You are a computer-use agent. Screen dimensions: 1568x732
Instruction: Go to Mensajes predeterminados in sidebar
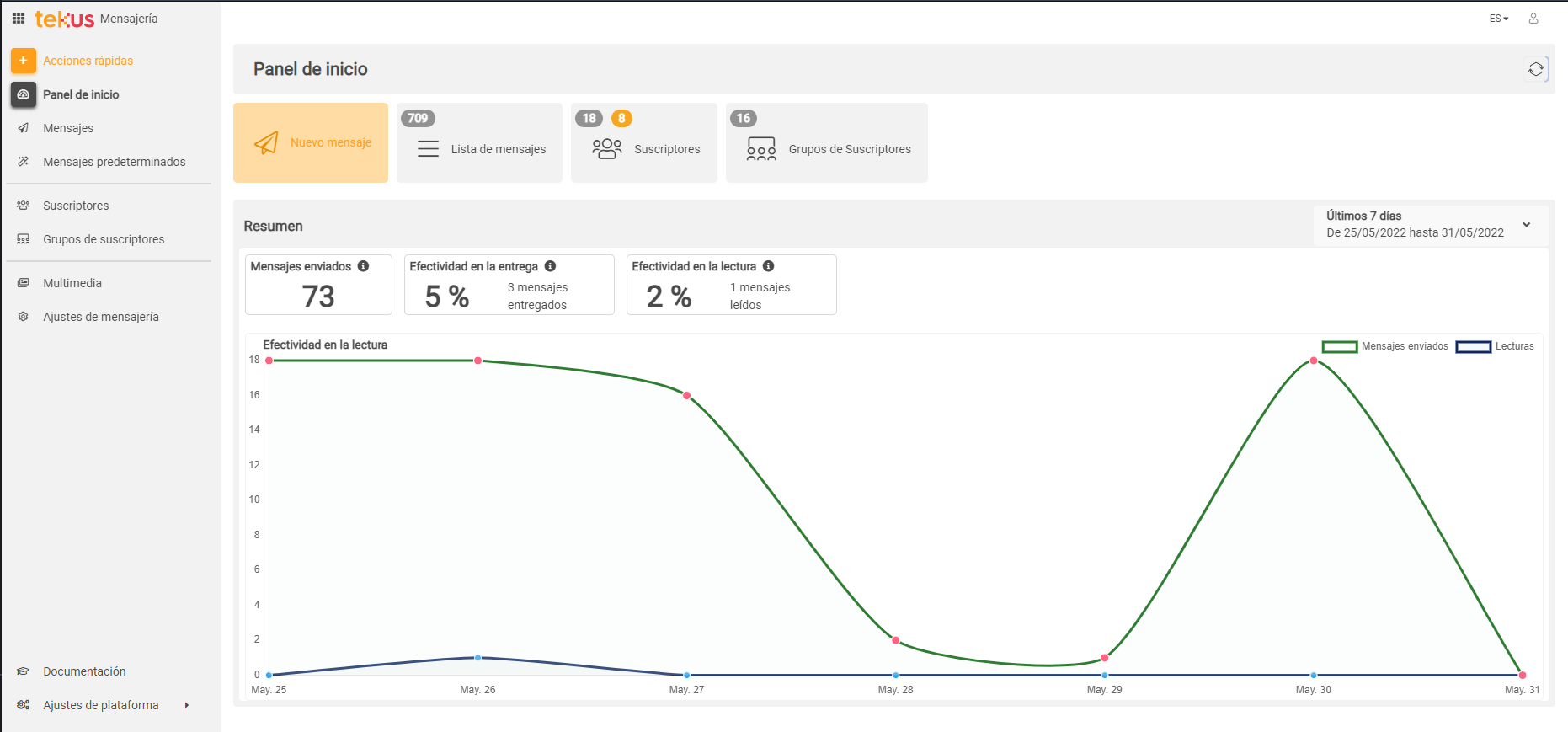click(x=114, y=162)
